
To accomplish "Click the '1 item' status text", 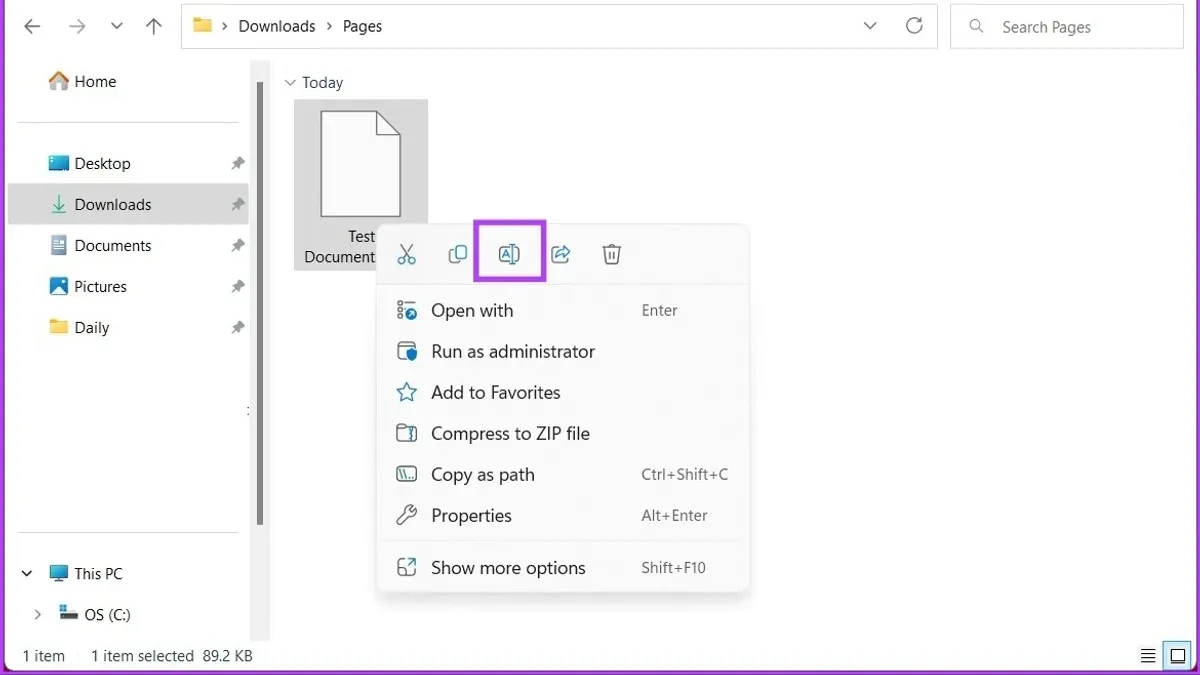I will coord(43,656).
